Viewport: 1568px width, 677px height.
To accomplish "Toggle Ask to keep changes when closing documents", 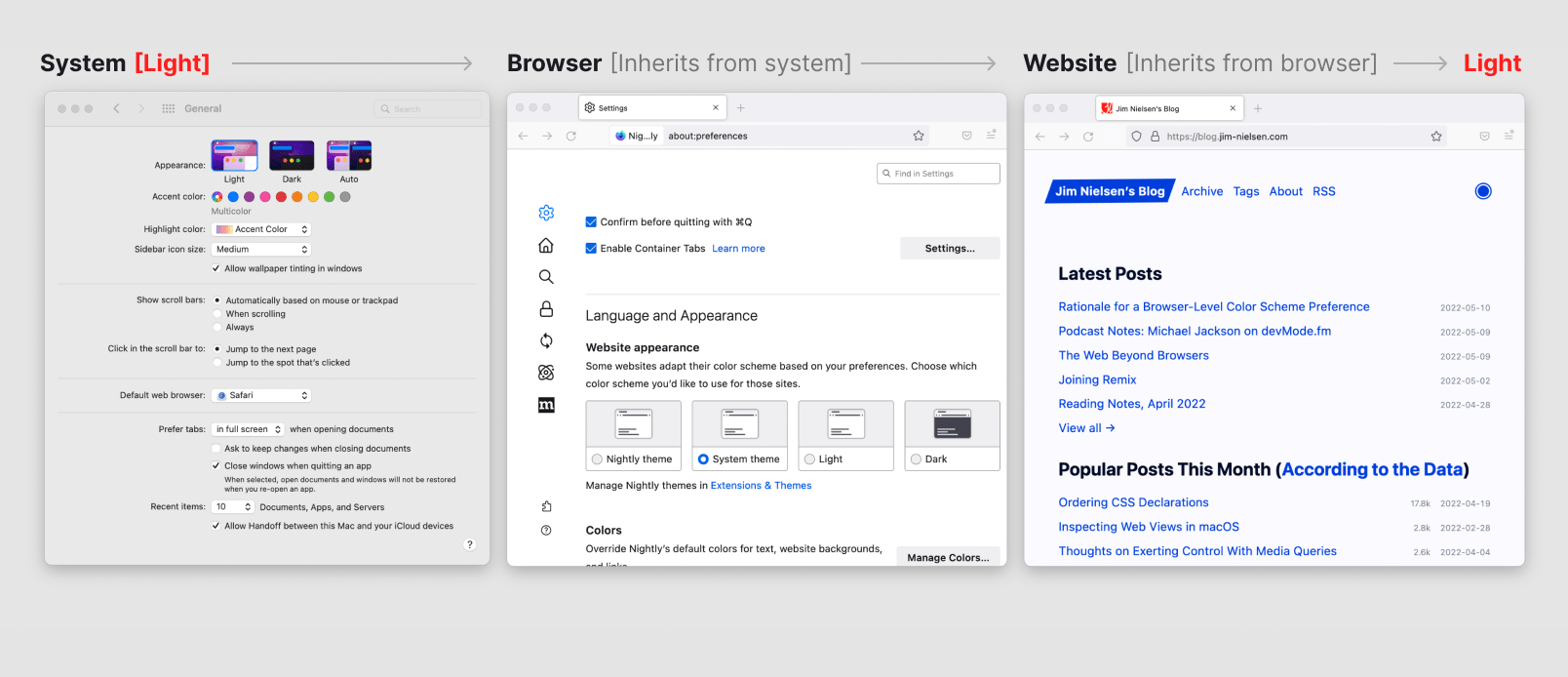I will tap(216, 449).
